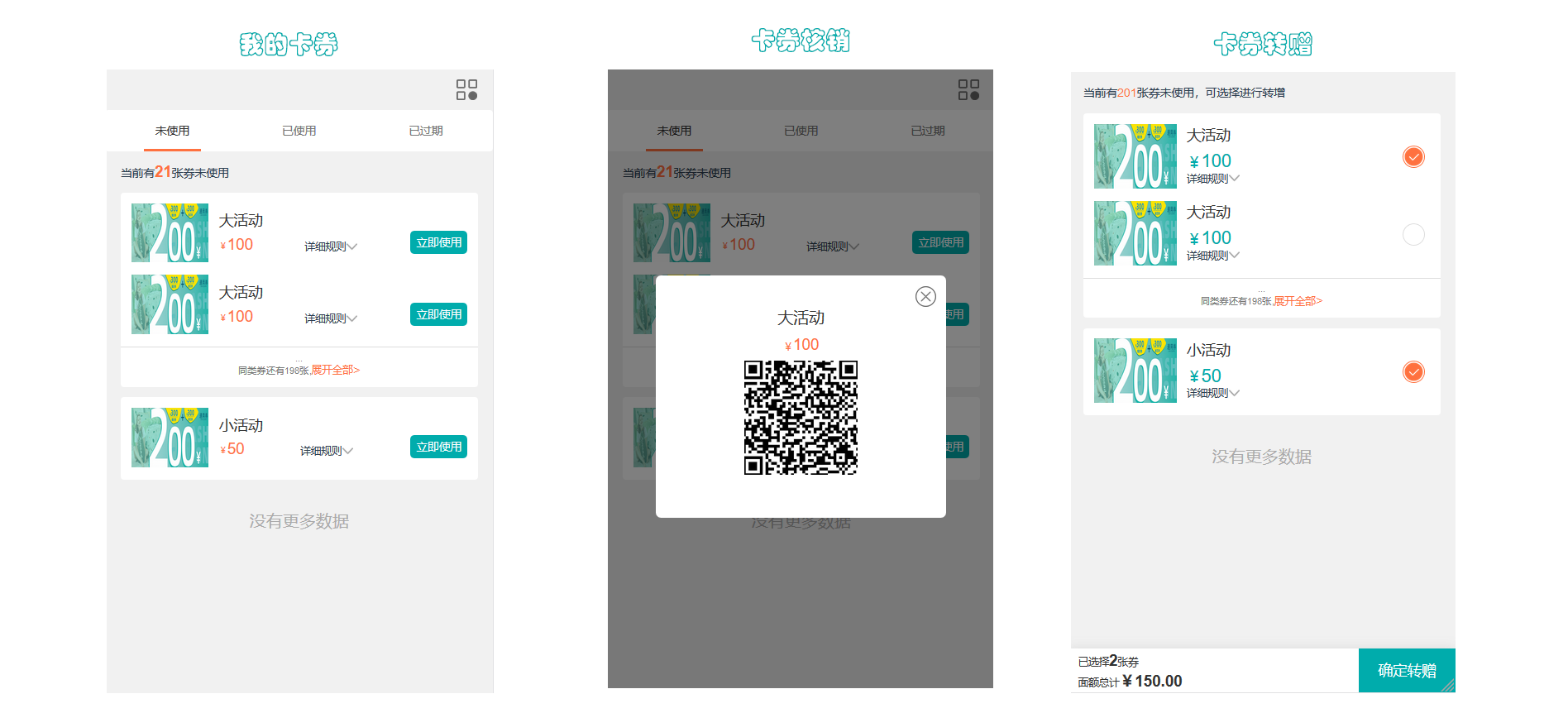
Task: Close the QR code popup
Action: (925, 296)
